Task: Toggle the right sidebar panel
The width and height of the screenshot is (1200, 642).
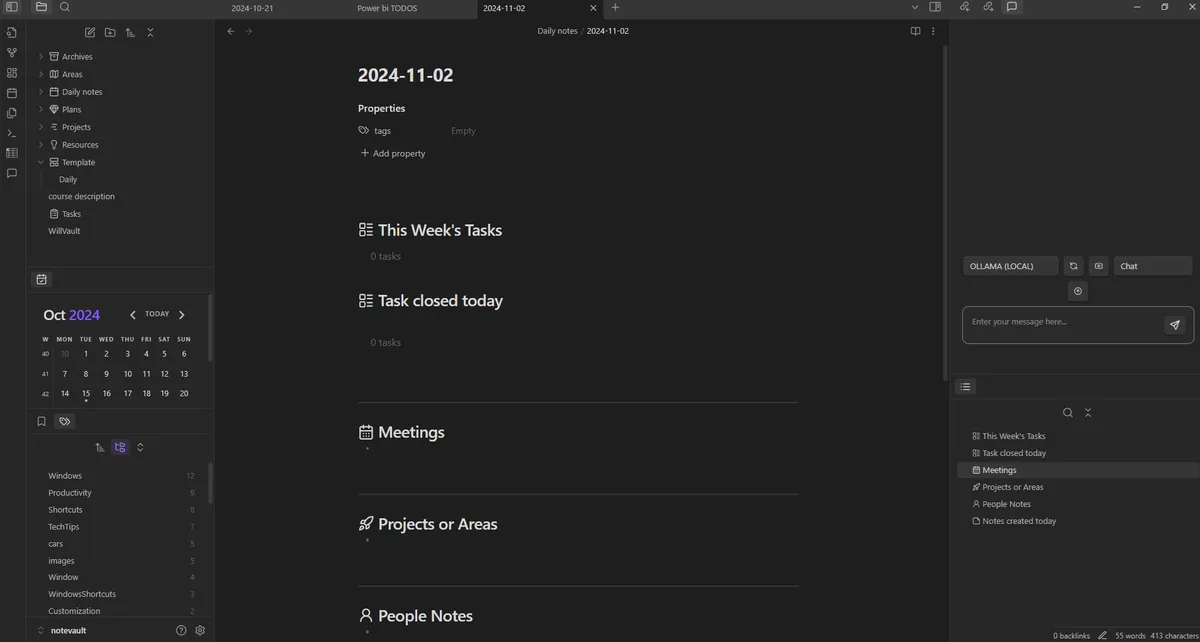Action: [935, 7]
